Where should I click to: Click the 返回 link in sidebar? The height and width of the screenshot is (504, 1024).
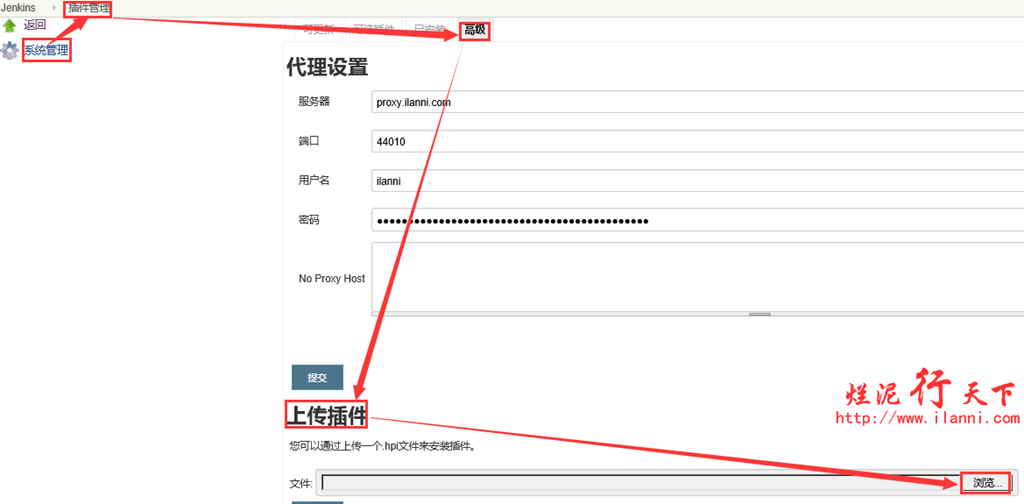tap(35, 25)
